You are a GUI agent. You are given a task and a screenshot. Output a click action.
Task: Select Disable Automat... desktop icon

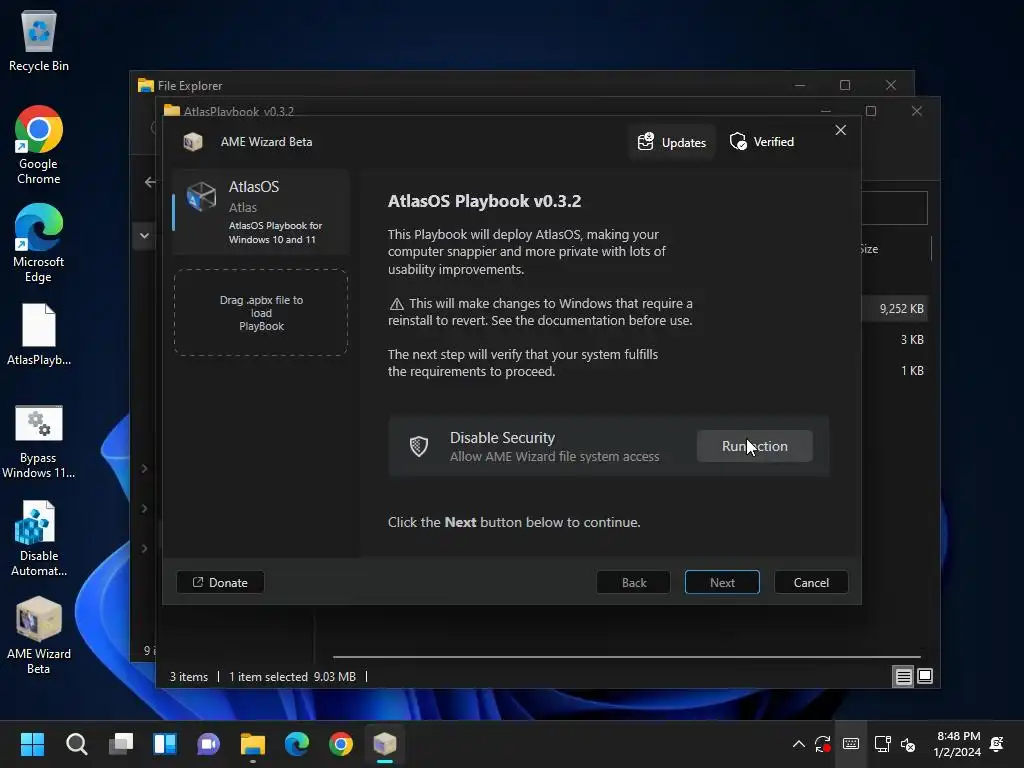click(39, 538)
